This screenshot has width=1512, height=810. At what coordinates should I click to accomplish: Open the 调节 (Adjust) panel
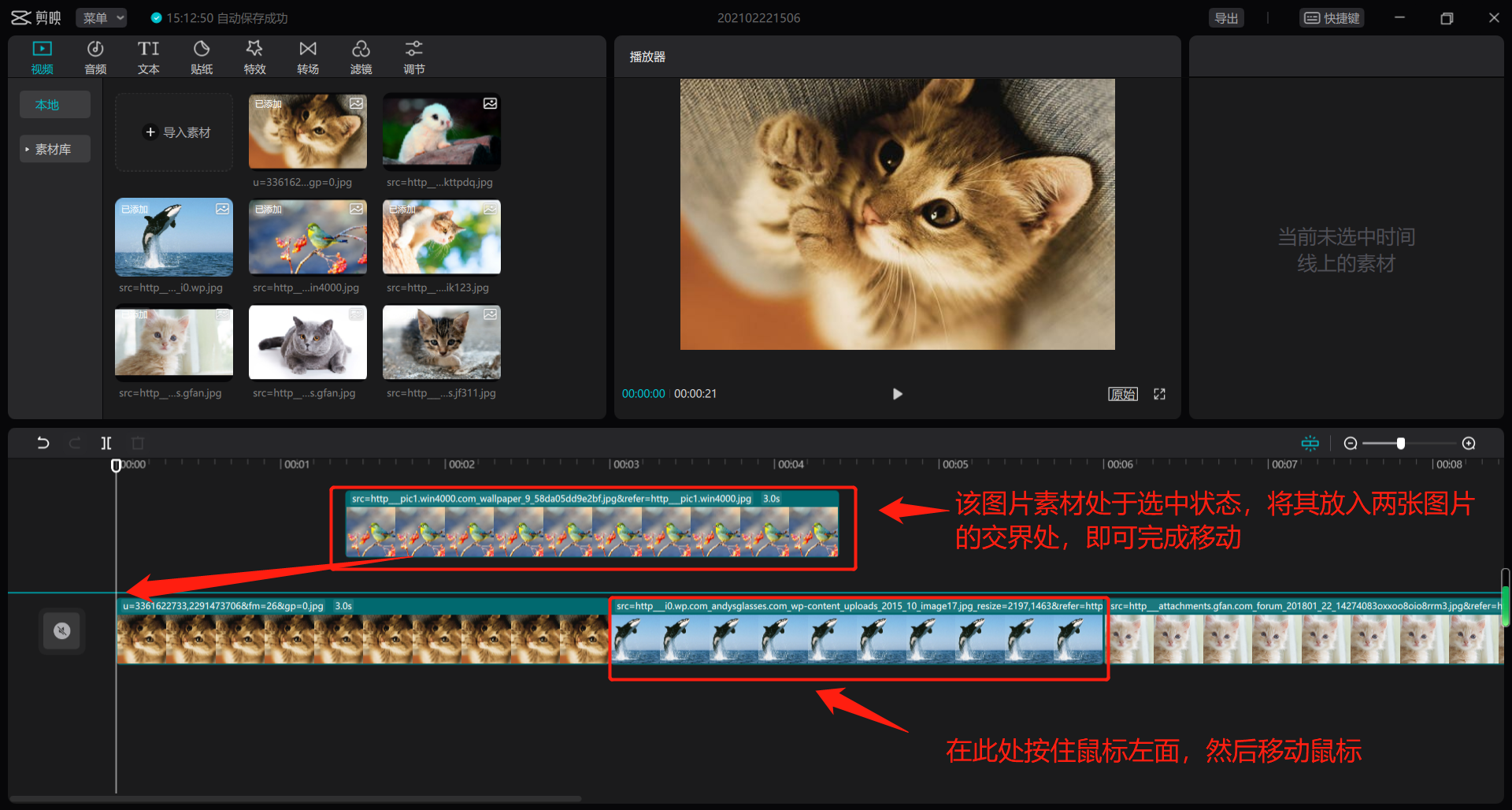coord(414,56)
